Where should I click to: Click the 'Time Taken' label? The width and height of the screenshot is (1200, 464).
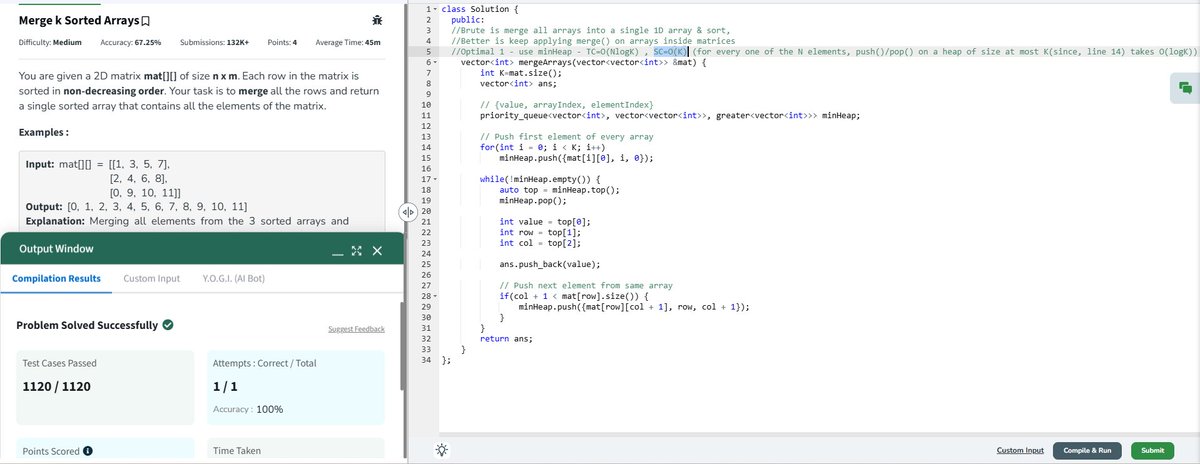pyautogui.click(x=237, y=451)
